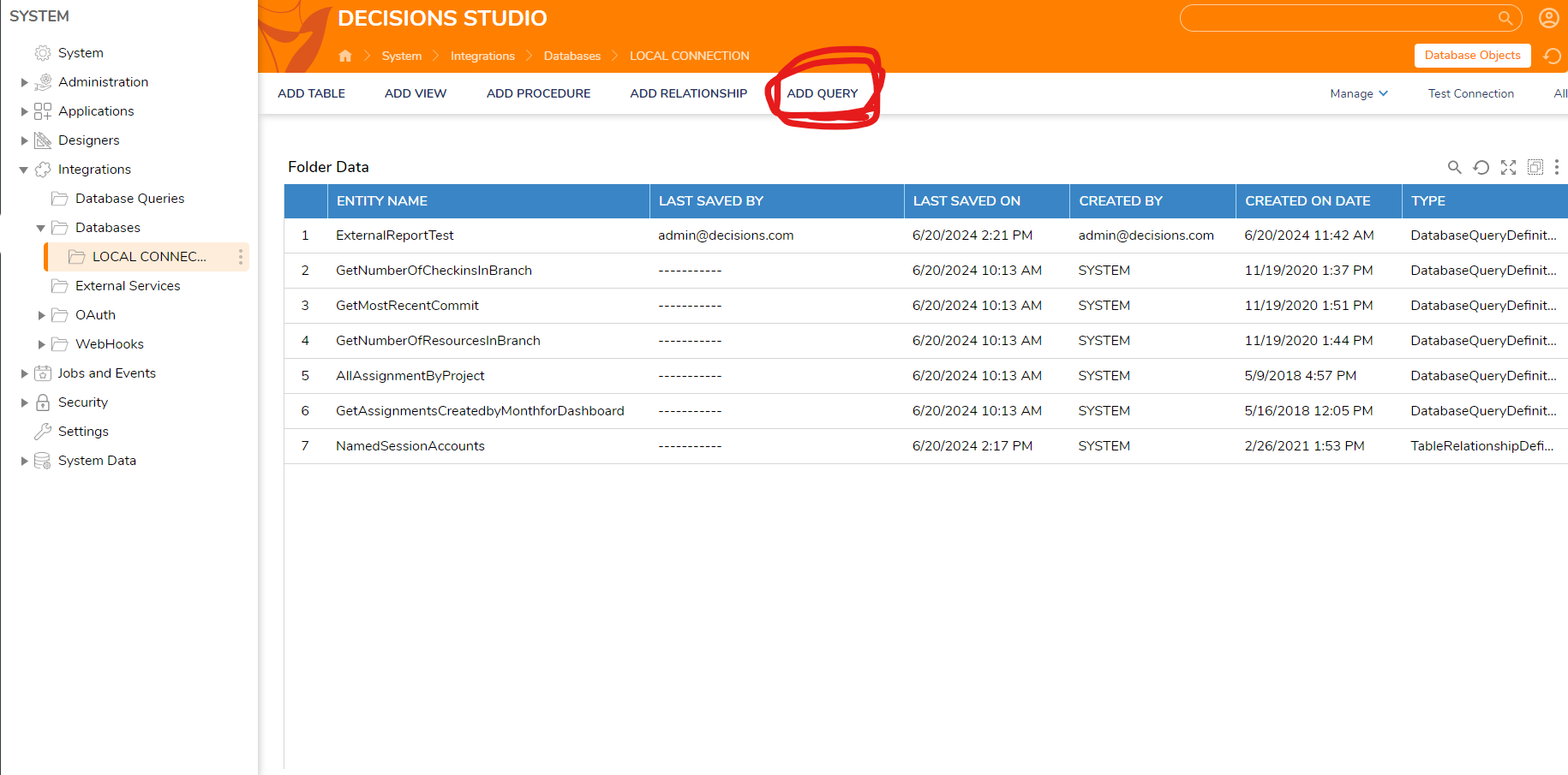Click the Administration icon in the sidebar

point(43,82)
